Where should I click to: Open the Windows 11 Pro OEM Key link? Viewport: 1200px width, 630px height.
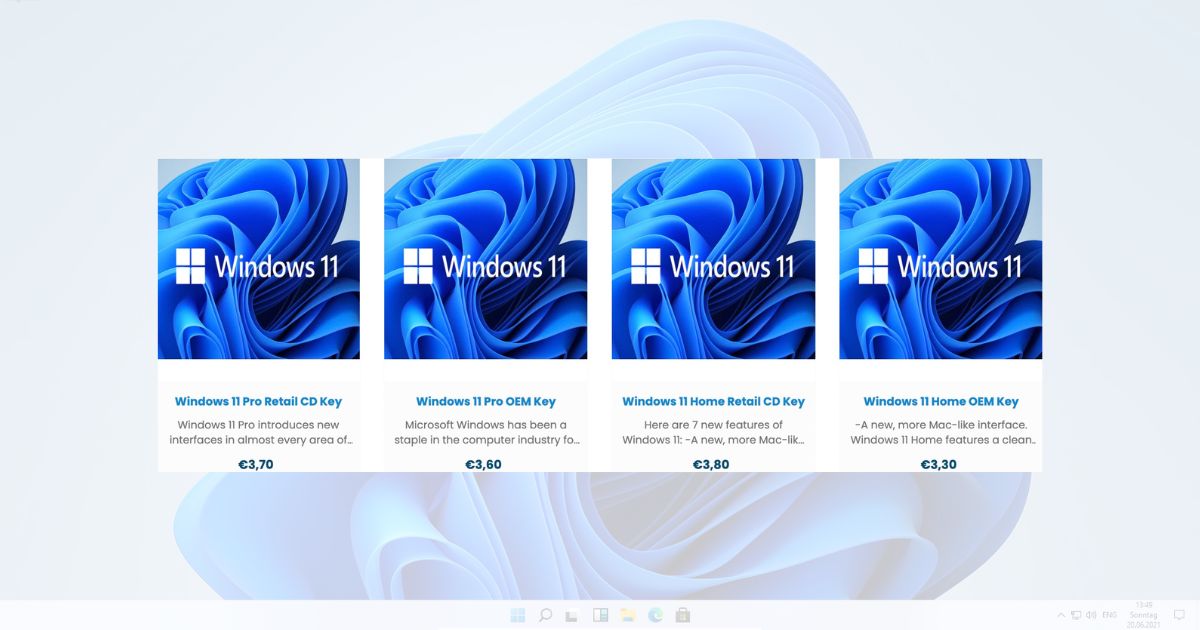[486, 402]
